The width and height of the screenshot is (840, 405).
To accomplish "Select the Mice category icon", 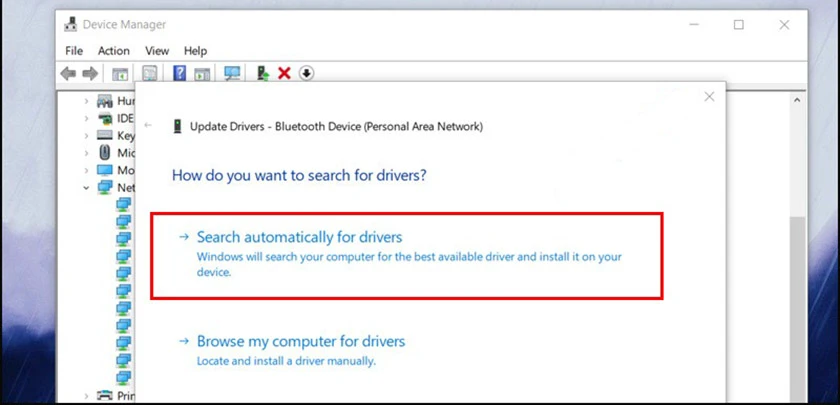I will pyautogui.click(x=105, y=153).
